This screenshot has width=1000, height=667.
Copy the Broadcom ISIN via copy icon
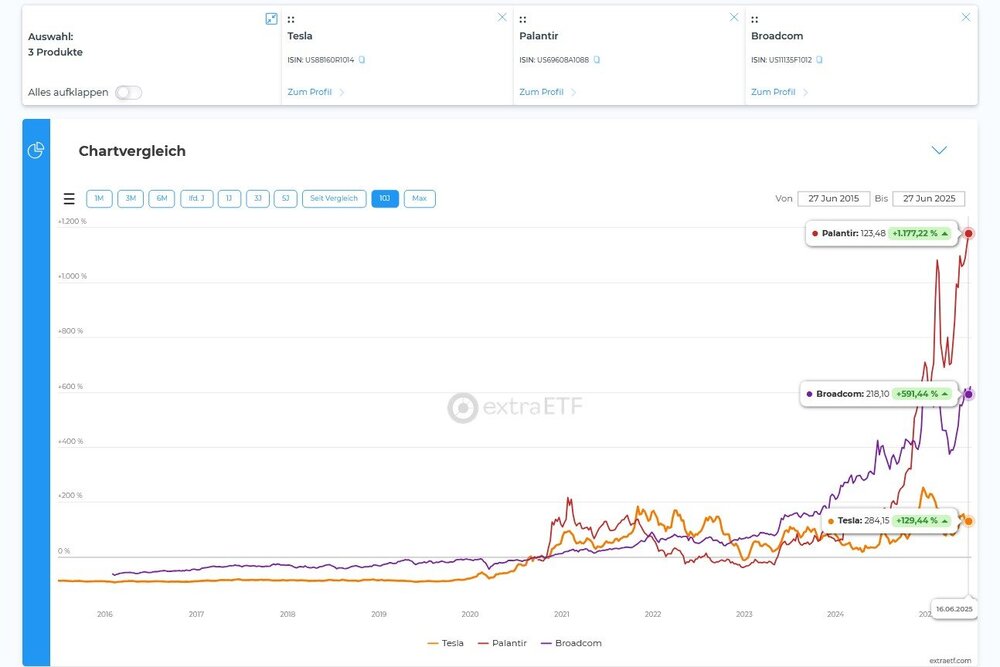click(819, 60)
